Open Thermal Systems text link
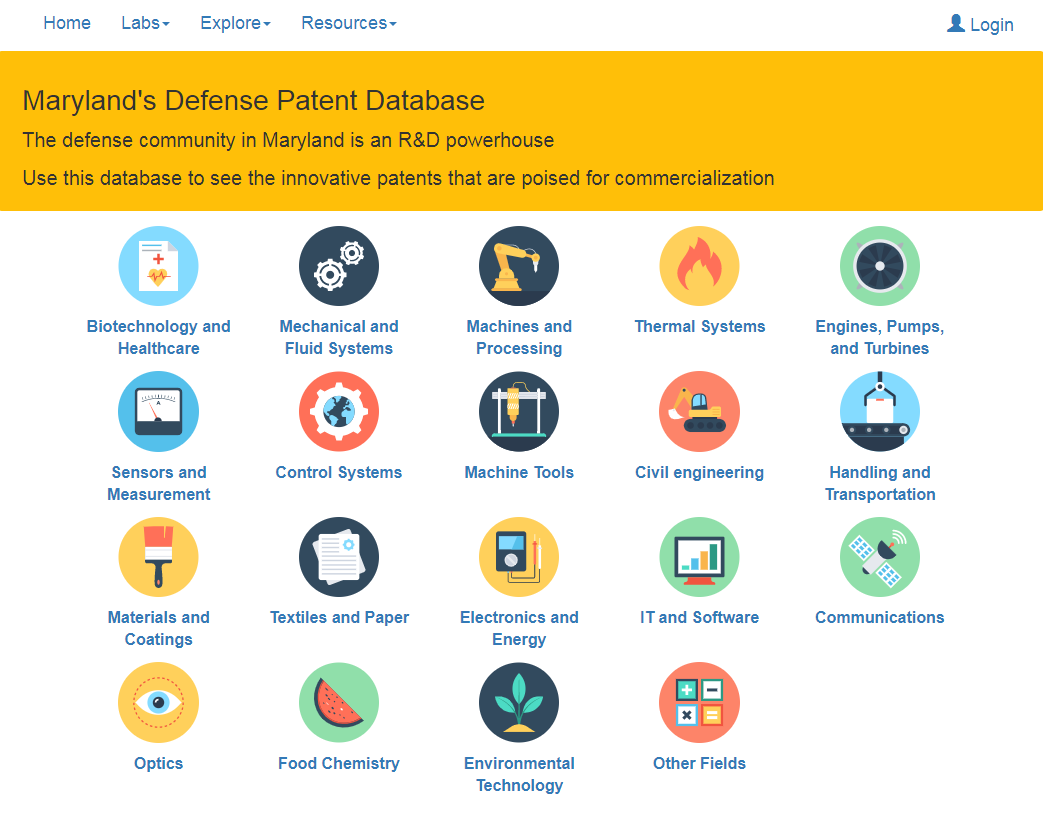Viewport: 1043px width, 814px height. [699, 327]
